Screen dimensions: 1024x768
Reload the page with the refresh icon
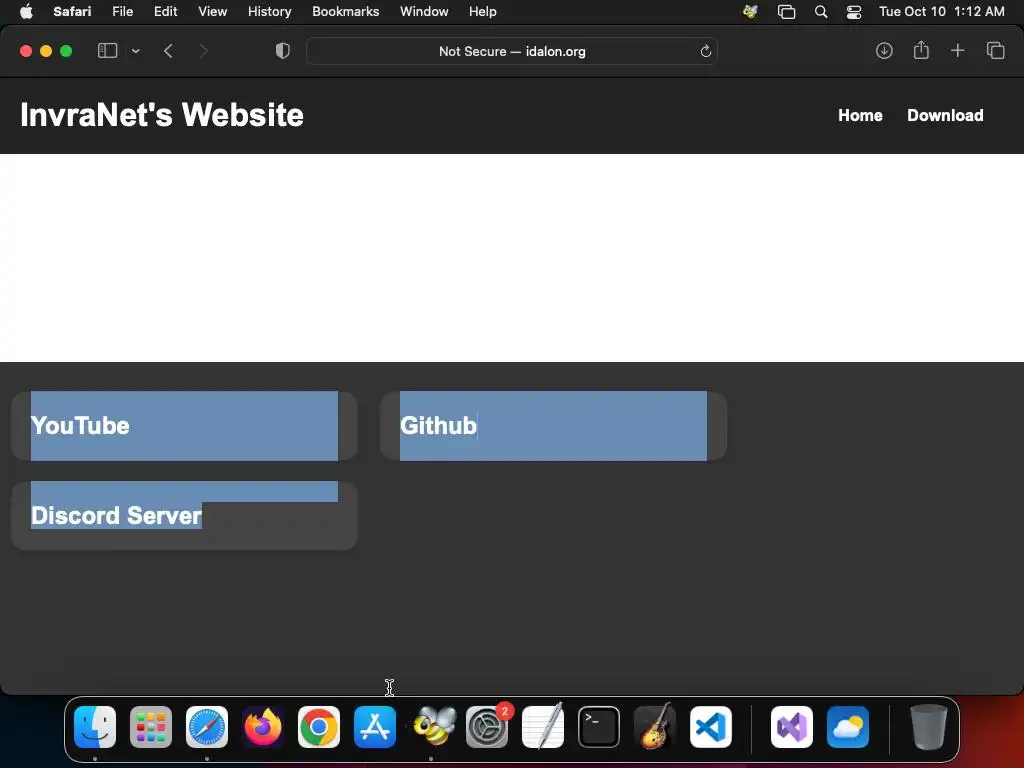coord(705,51)
